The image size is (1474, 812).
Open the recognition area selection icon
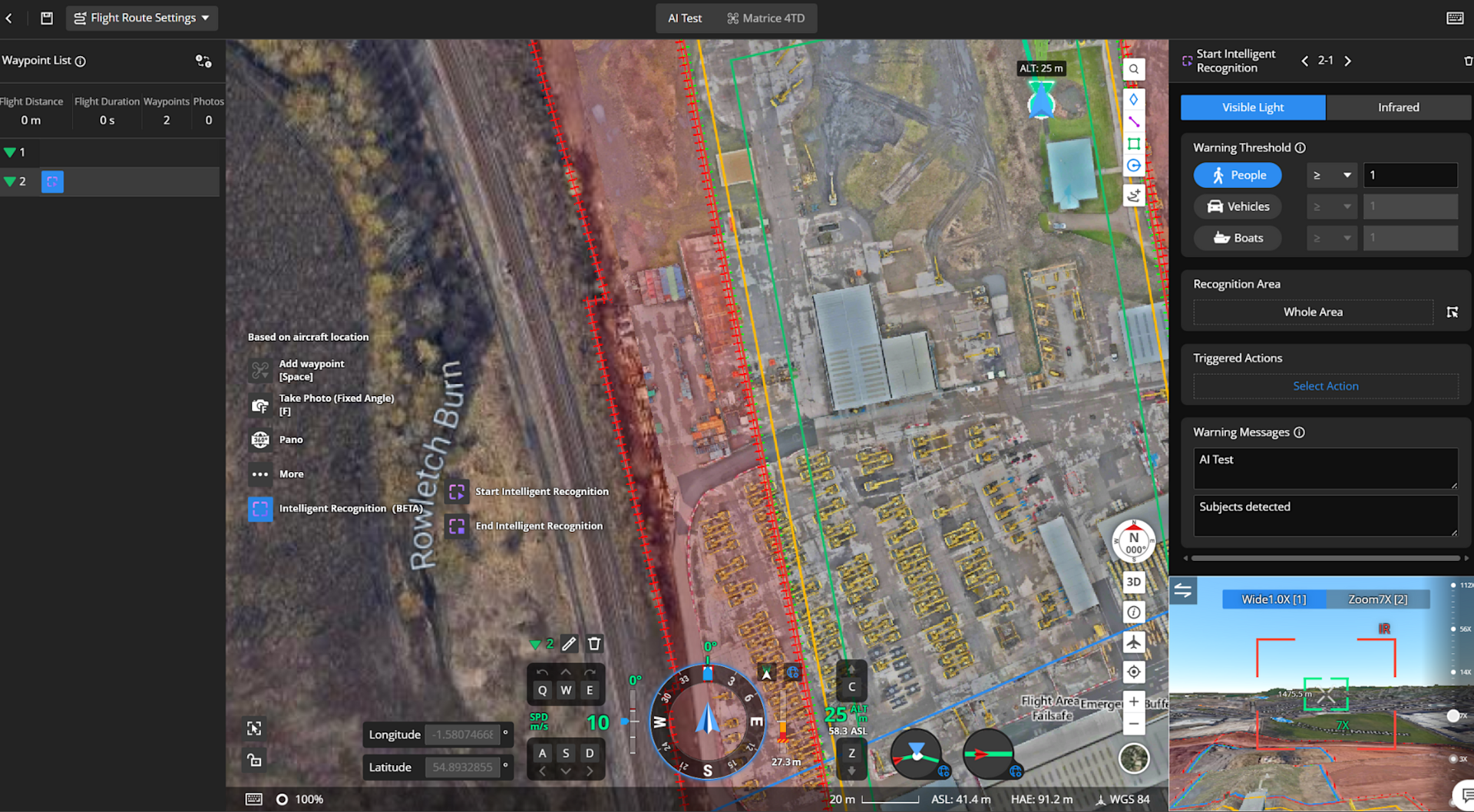[x=1453, y=312]
